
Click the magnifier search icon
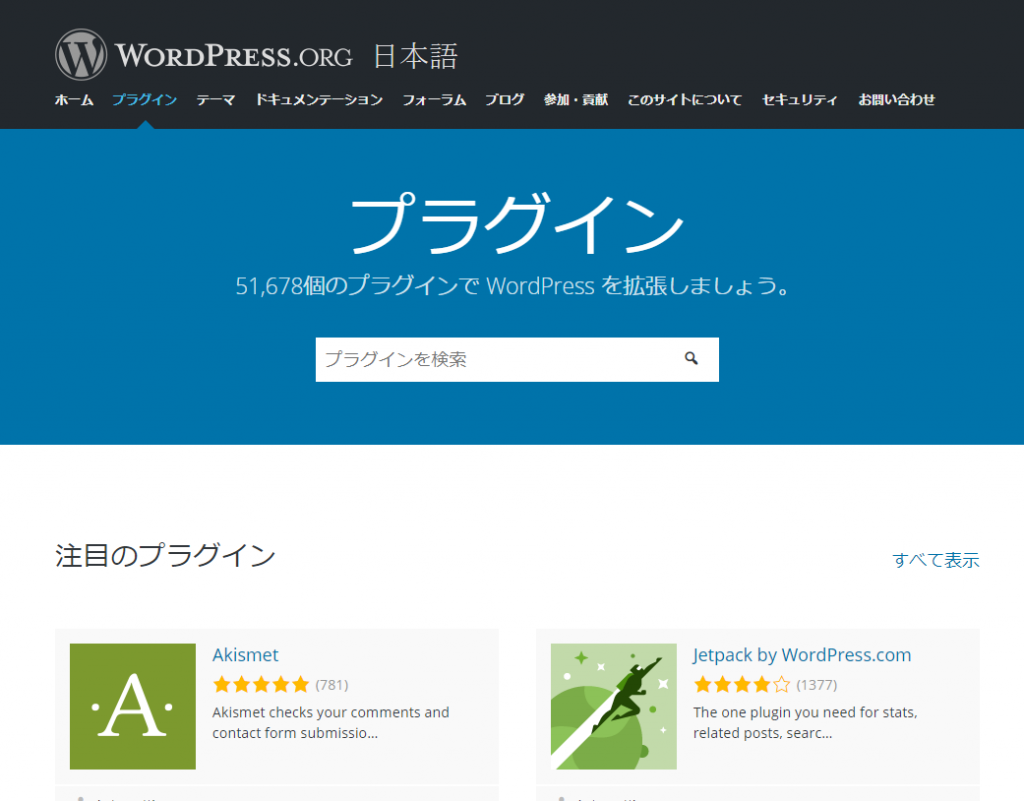tap(691, 358)
